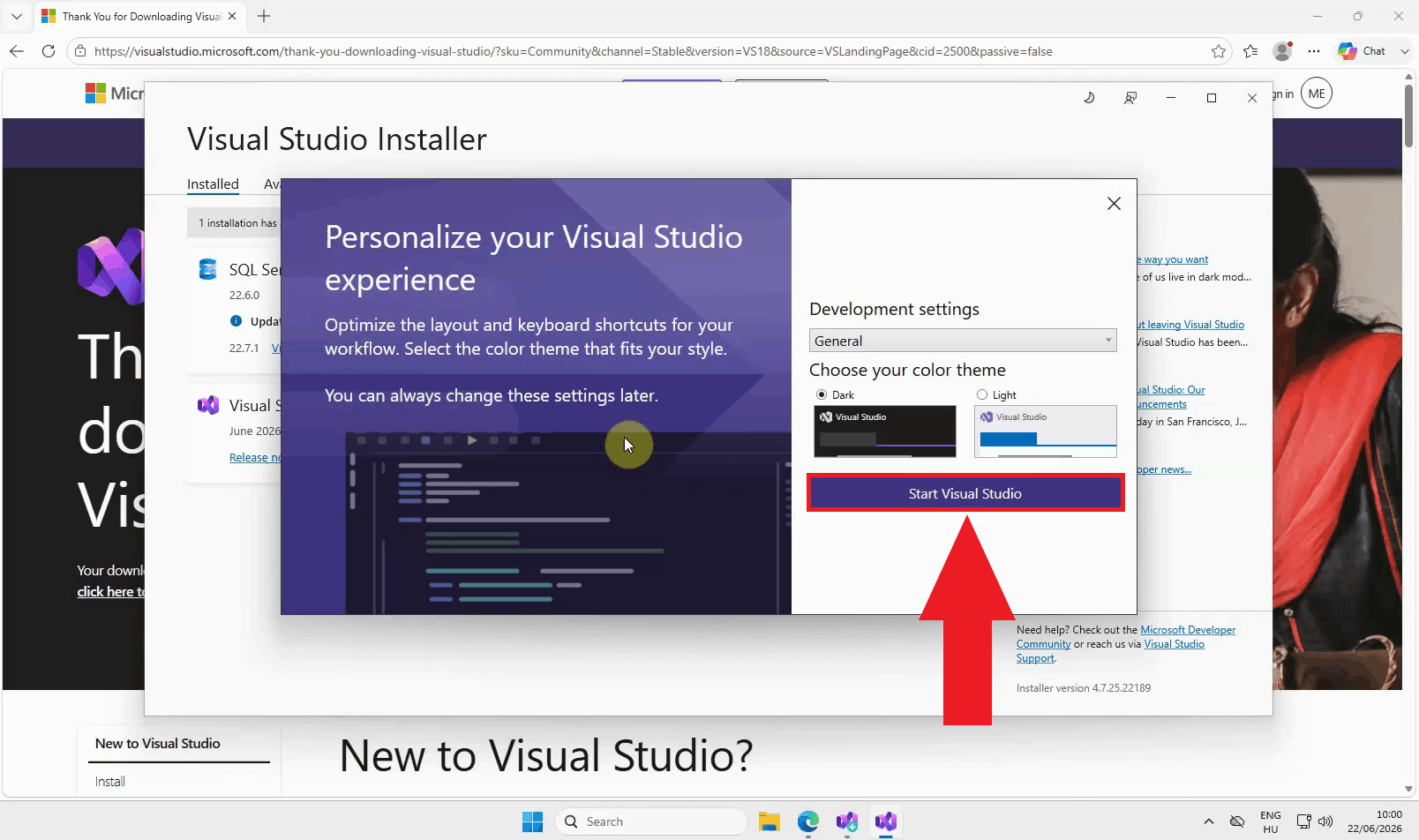The image size is (1419, 840).
Task: Open installer feedback icon
Action: (x=1130, y=98)
